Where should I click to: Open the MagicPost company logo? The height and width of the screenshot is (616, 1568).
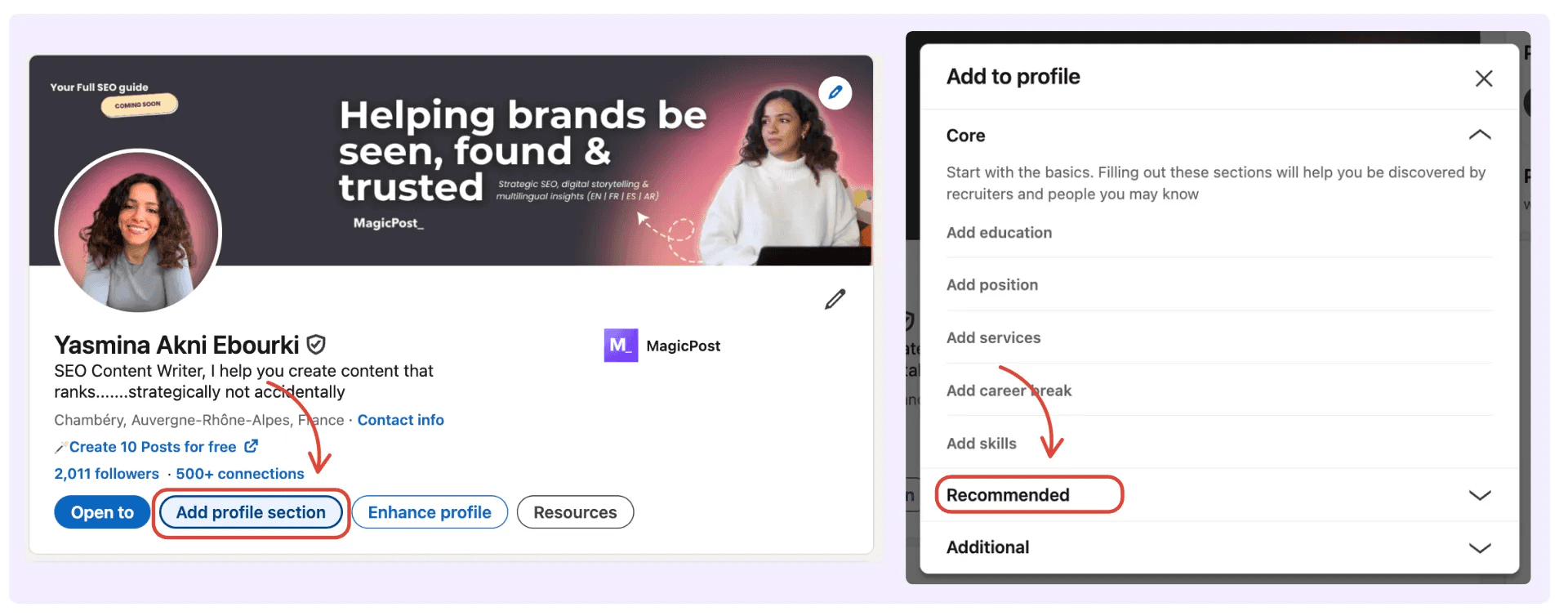click(621, 345)
